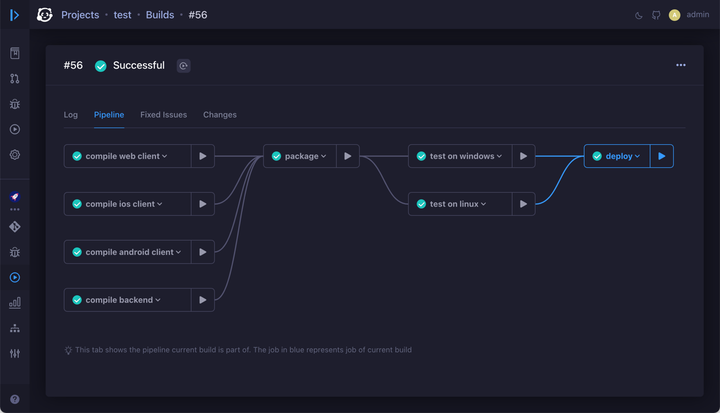Open the Child Projects hierarchy icon
Screen dimensions: 720x413
(x=15, y=328)
